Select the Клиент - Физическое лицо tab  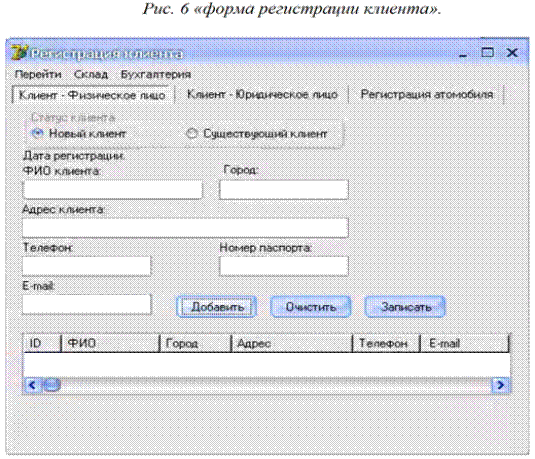click(x=92, y=95)
